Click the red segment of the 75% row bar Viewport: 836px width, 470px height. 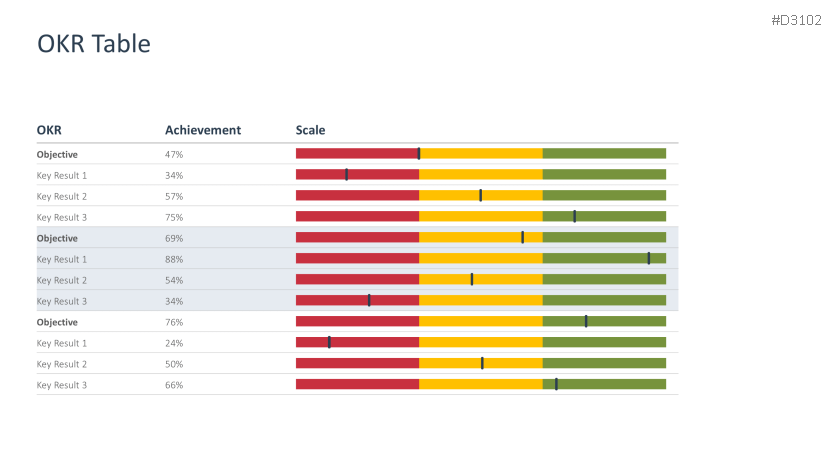pos(357,216)
